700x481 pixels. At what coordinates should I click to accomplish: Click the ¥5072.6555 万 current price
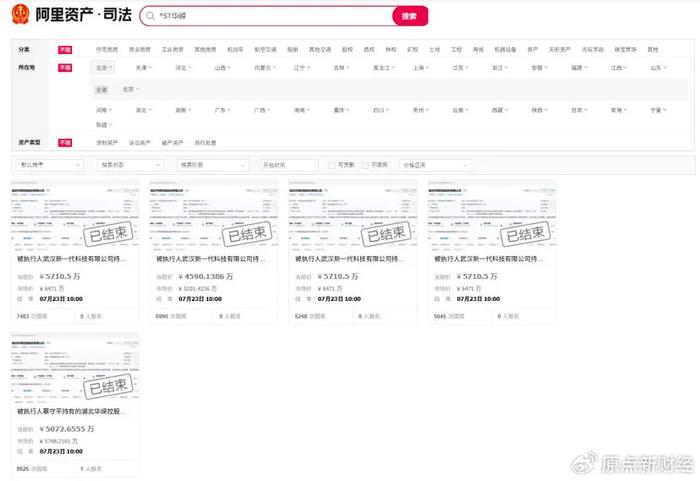coord(67,429)
